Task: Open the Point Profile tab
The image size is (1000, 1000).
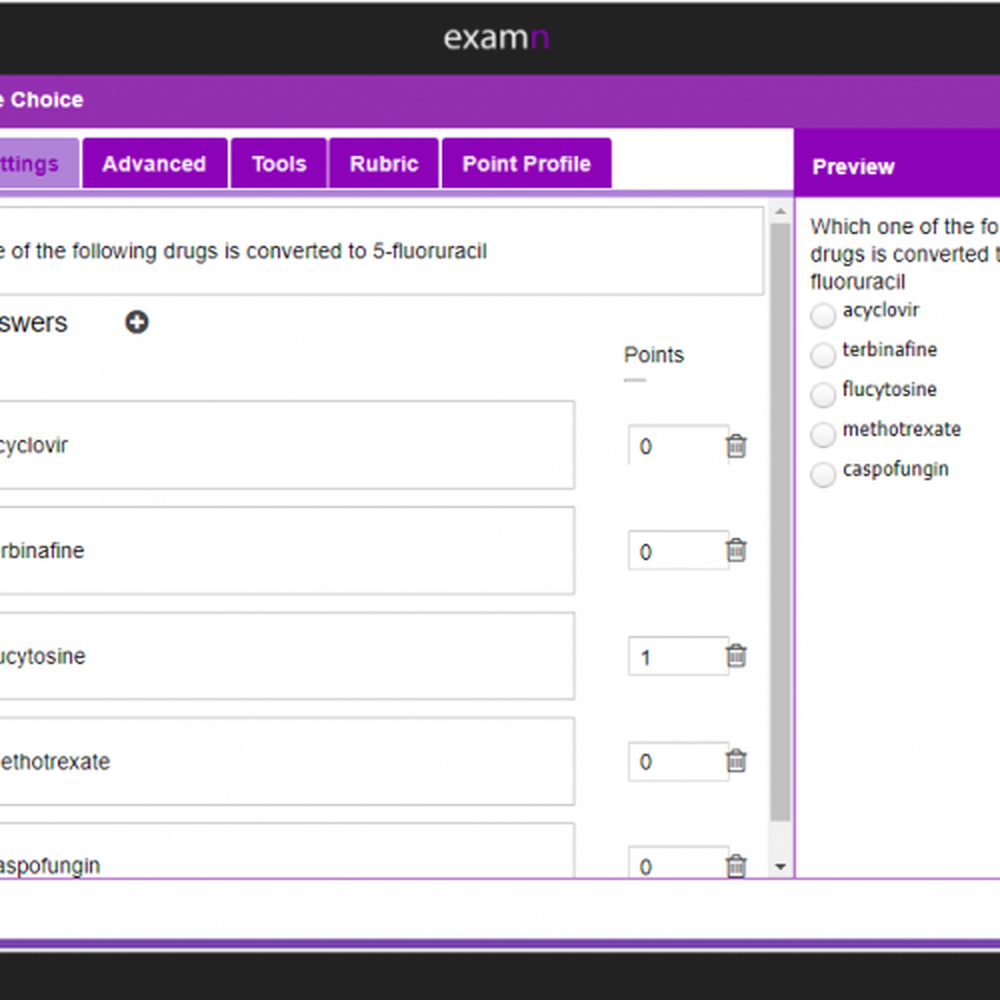Action: click(527, 163)
